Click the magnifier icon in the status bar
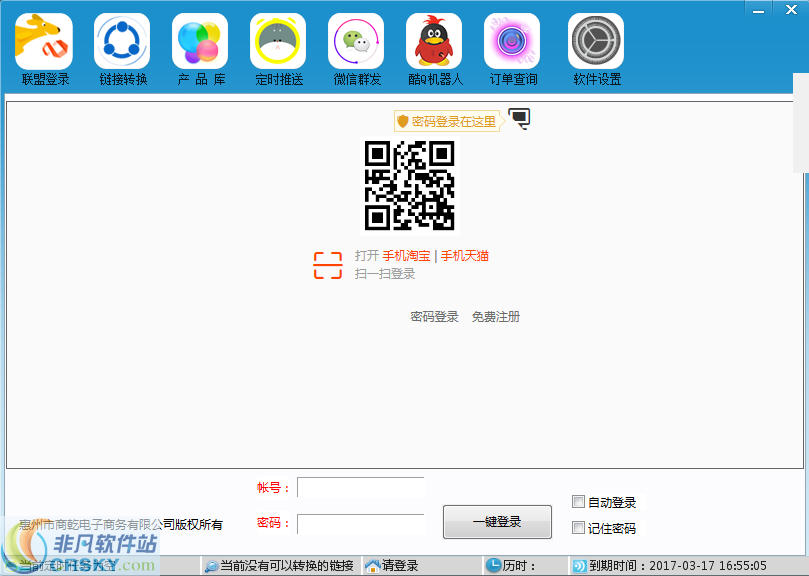 tap(211, 566)
